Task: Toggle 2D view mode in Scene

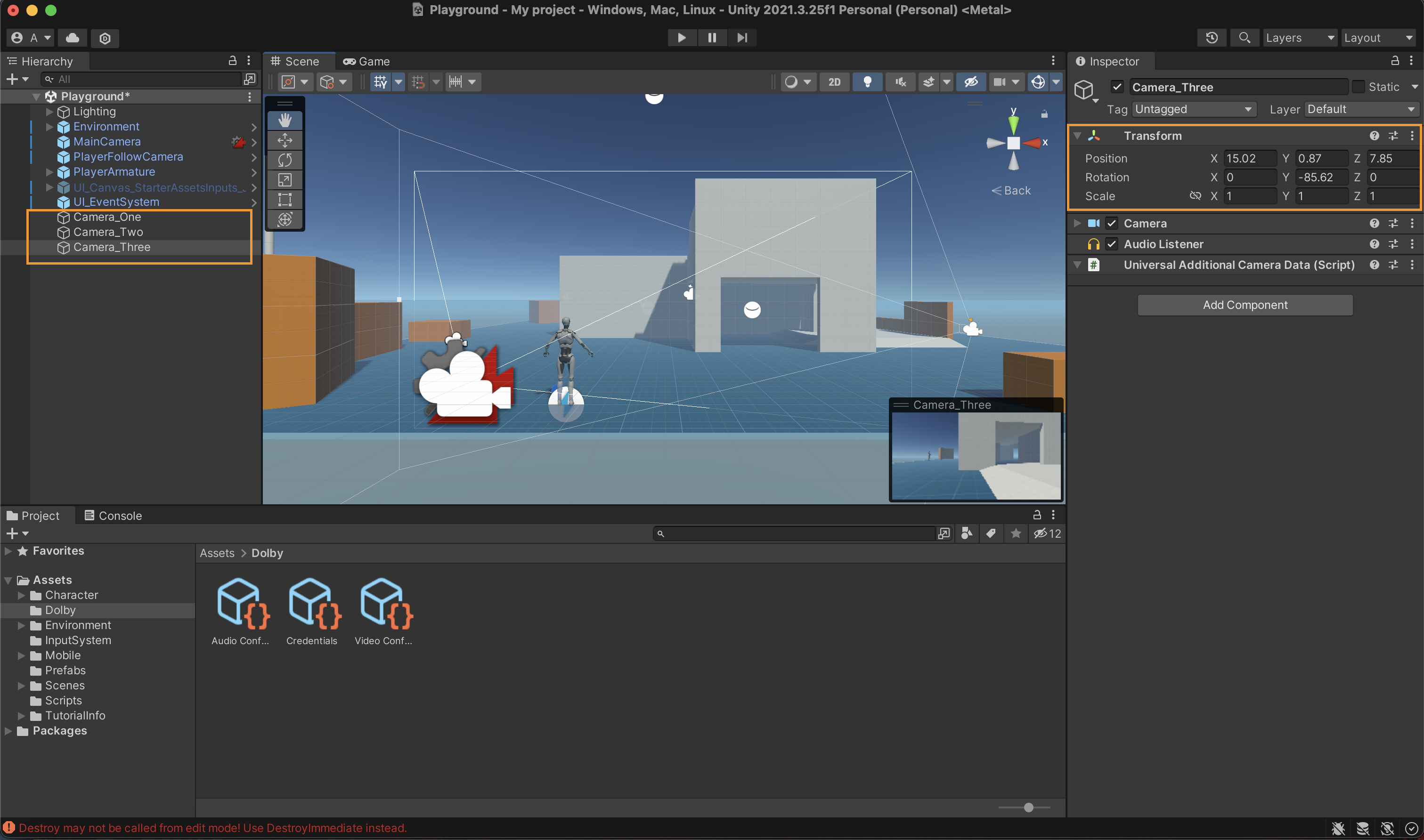Action: pyautogui.click(x=834, y=82)
